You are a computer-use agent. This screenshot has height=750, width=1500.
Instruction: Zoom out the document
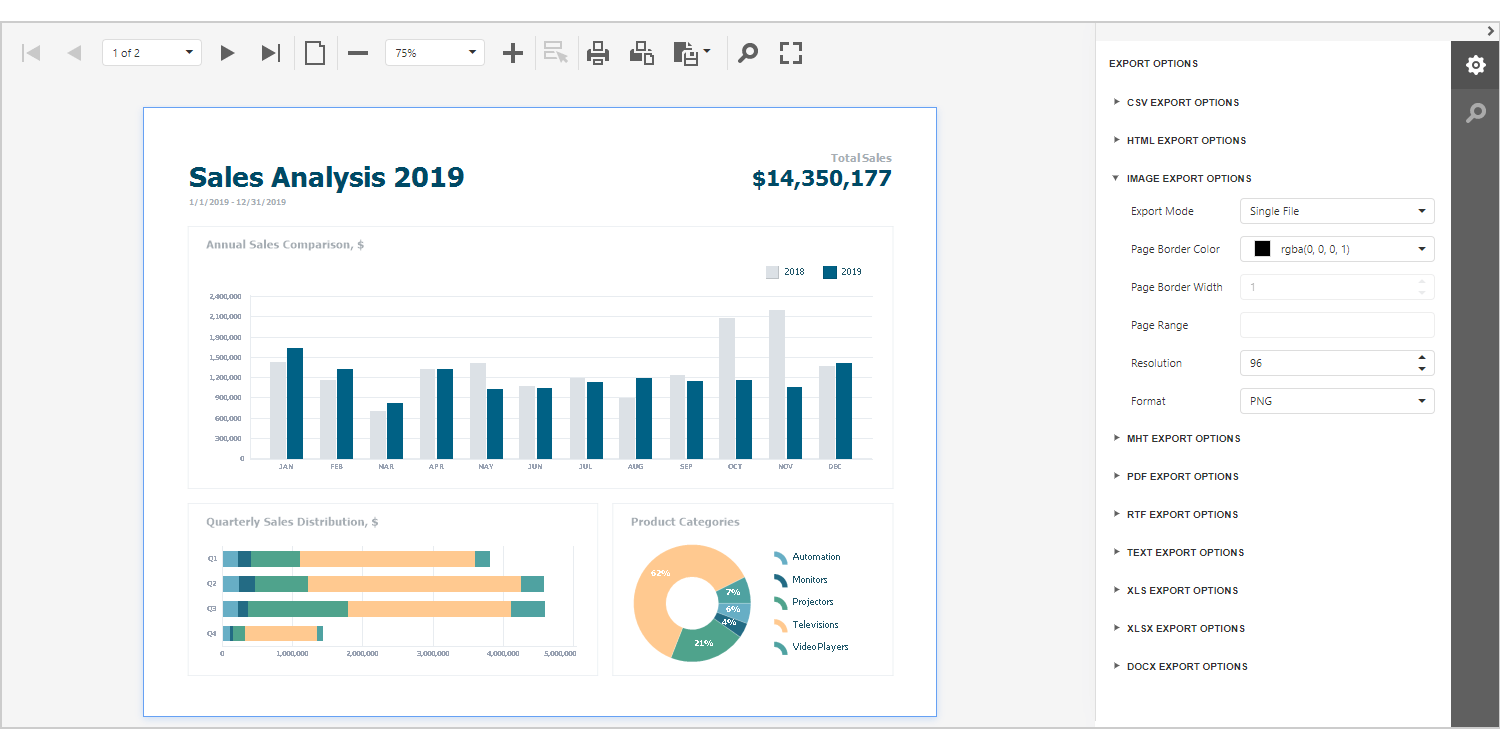tap(357, 52)
